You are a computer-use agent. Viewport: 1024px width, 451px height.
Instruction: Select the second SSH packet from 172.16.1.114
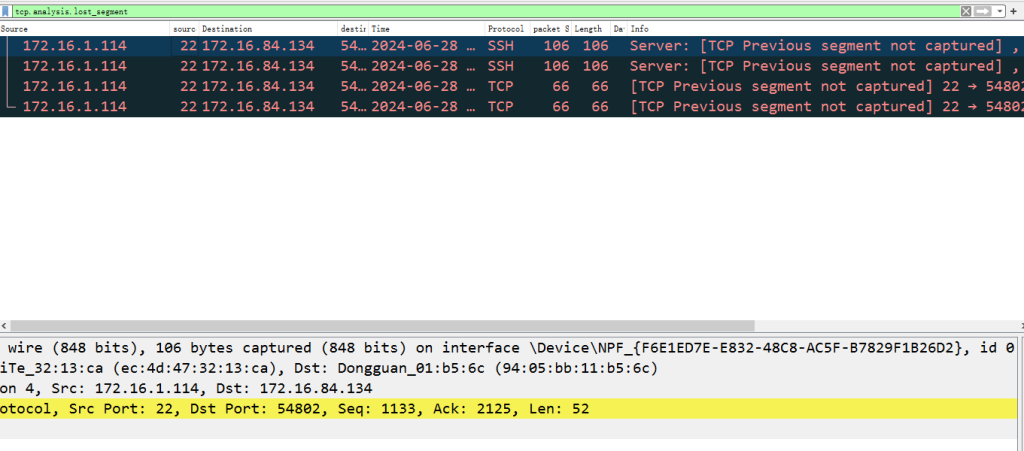point(400,66)
